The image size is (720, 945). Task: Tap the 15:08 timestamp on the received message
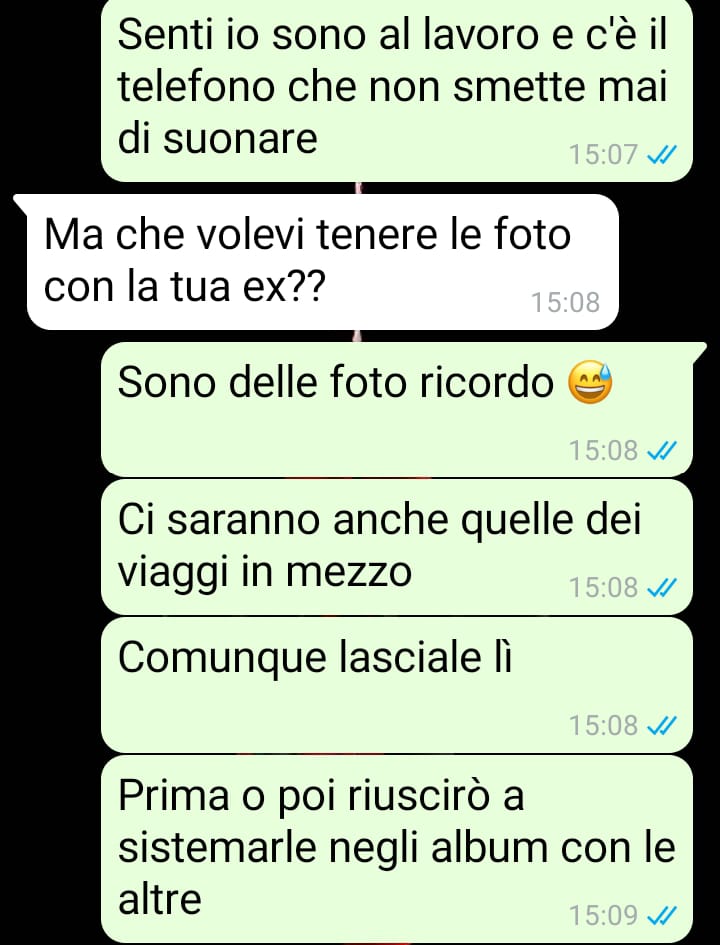[565, 303]
